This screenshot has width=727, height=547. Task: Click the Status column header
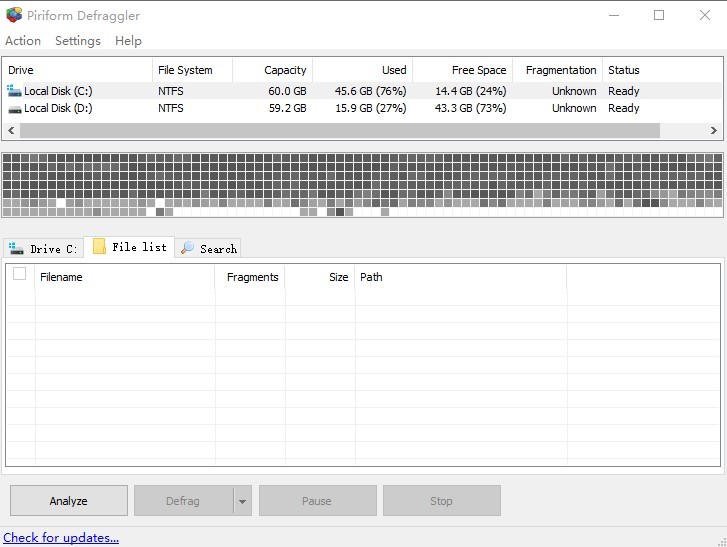[662, 70]
